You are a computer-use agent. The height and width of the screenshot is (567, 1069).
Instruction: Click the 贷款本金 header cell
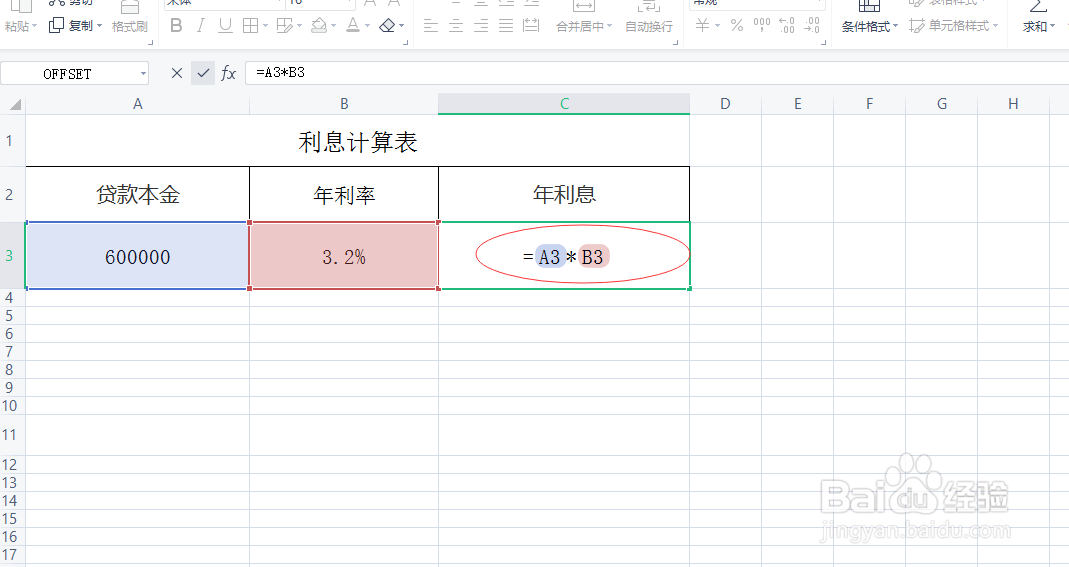(x=138, y=194)
